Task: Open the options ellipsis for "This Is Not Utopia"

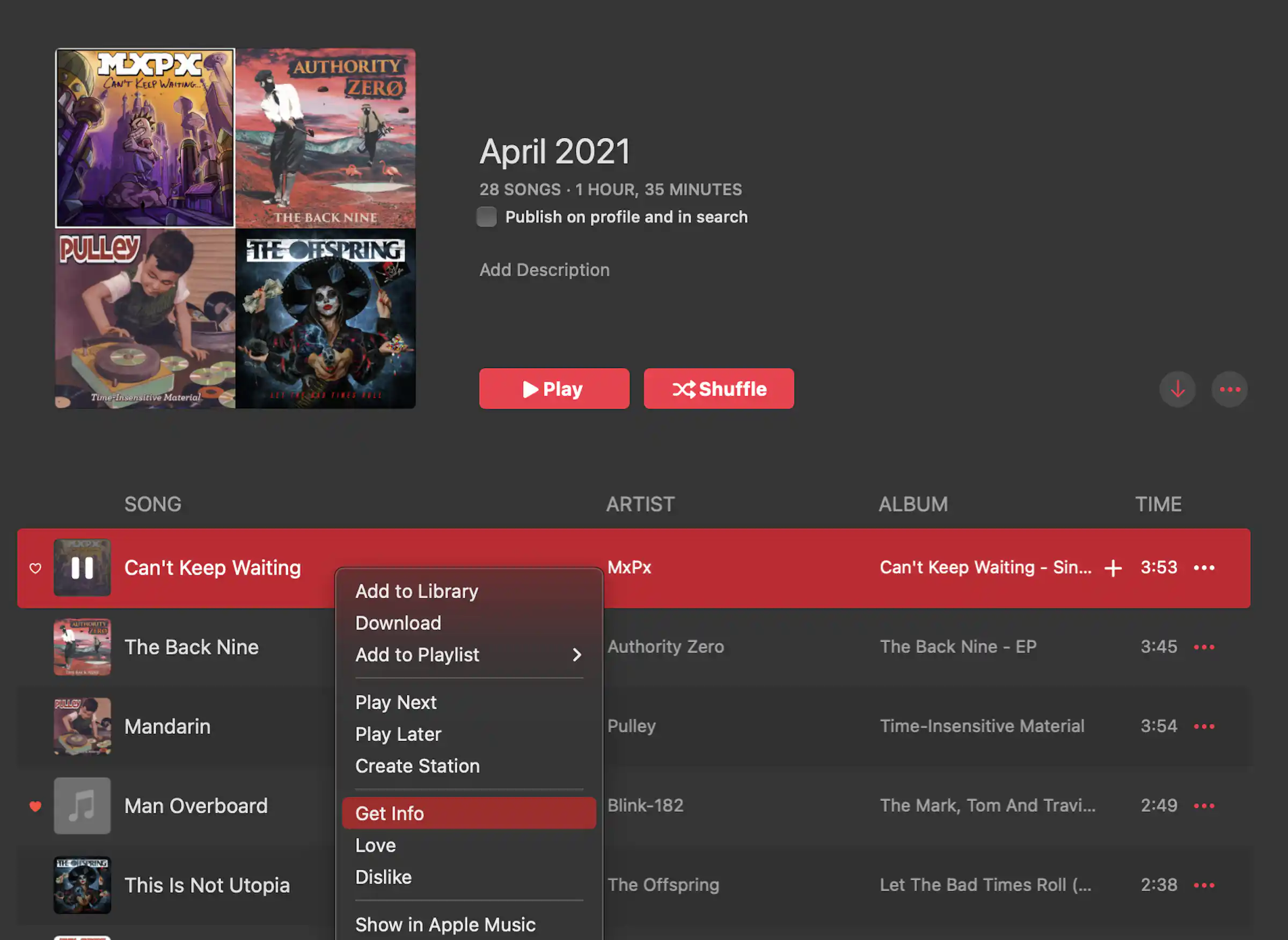Action: pos(1204,885)
